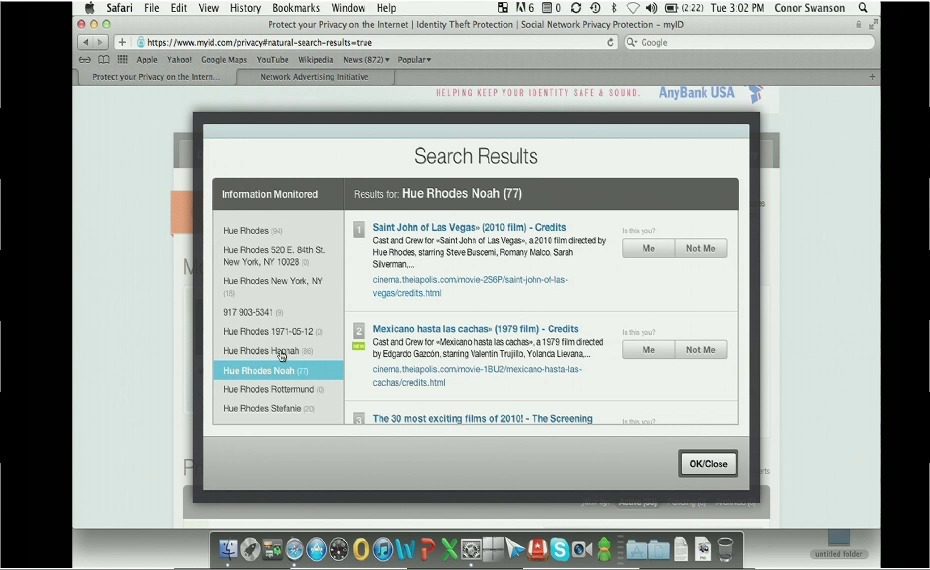Open Microsoft Outlook in the Dock
The height and width of the screenshot is (570, 930).
(x=361, y=549)
